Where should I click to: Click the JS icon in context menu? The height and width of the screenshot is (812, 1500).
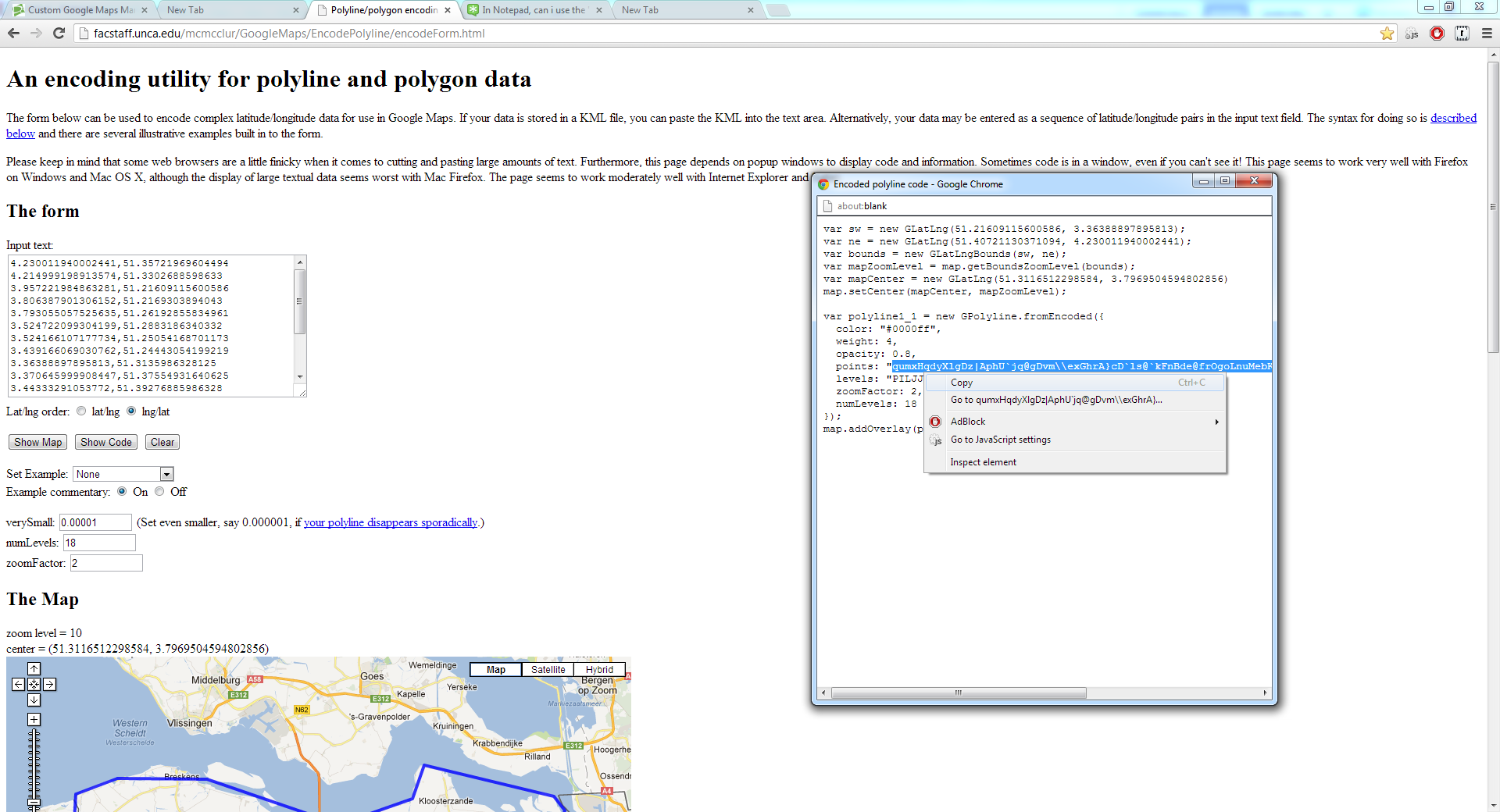(935, 440)
